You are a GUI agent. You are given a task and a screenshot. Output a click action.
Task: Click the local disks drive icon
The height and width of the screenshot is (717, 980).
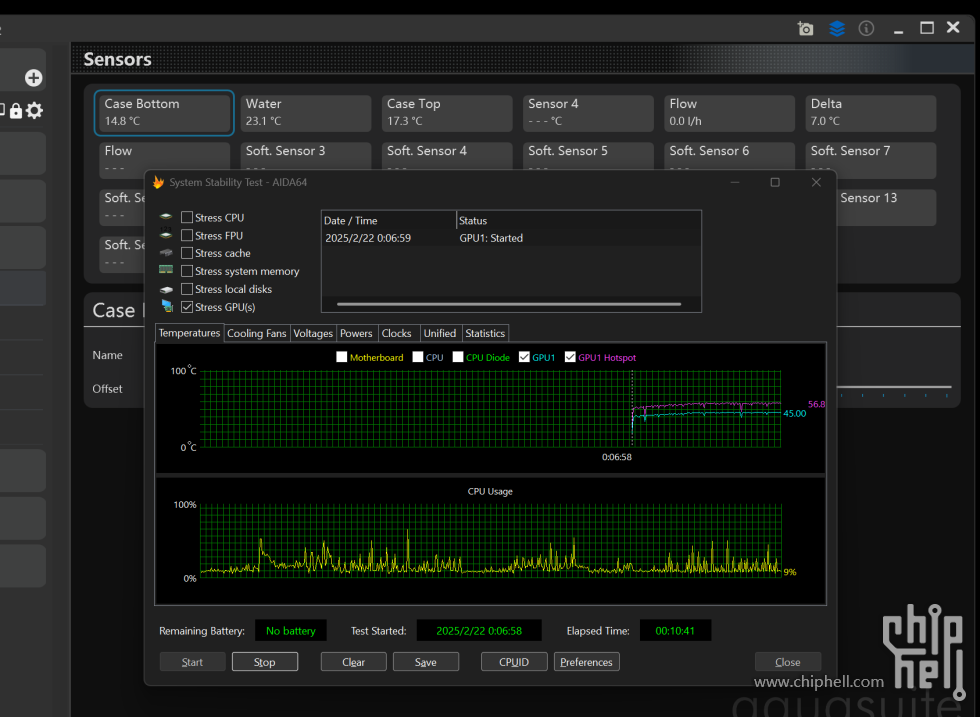click(166, 289)
